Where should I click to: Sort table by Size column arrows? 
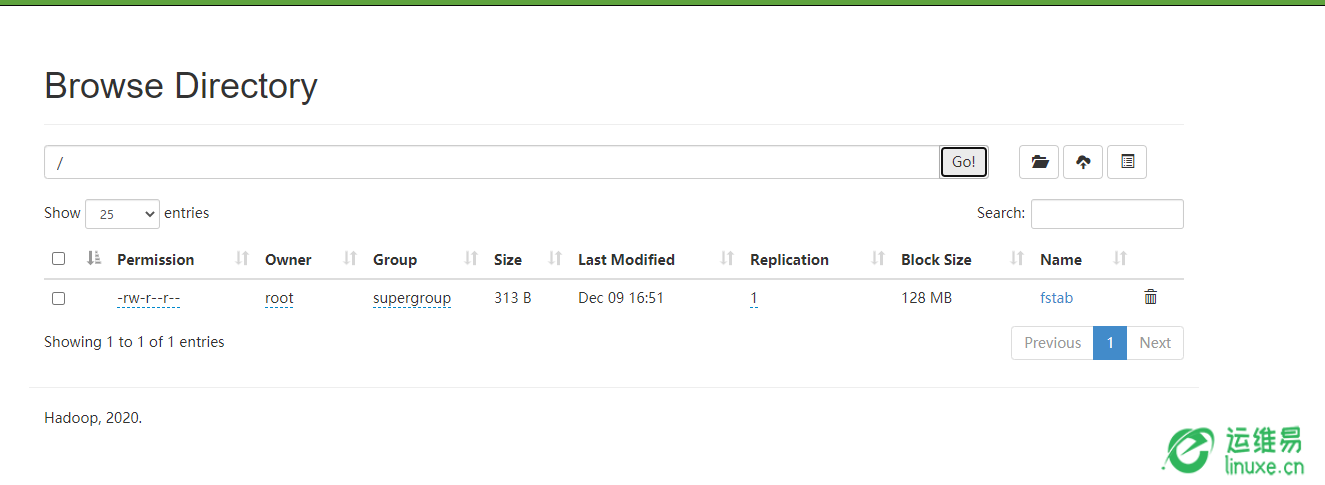tap(555, 259)
